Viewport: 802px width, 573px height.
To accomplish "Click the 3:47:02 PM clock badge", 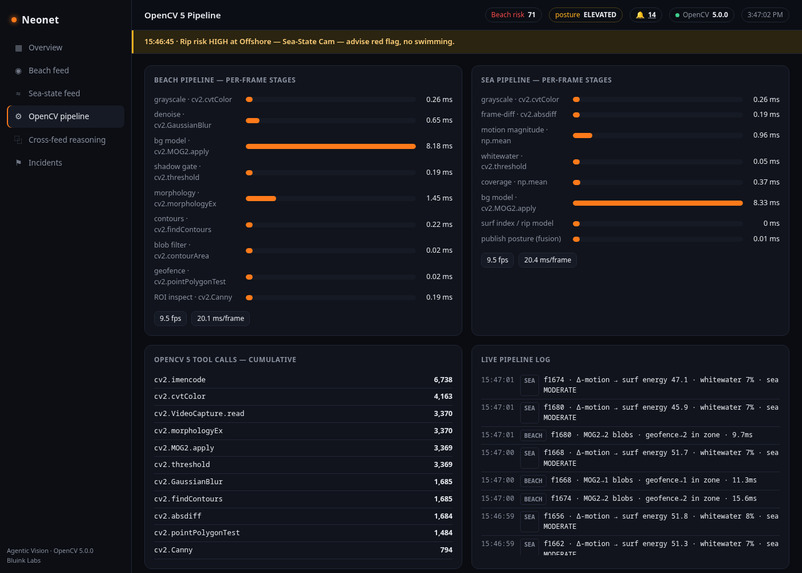I will (x=765, y=15).
